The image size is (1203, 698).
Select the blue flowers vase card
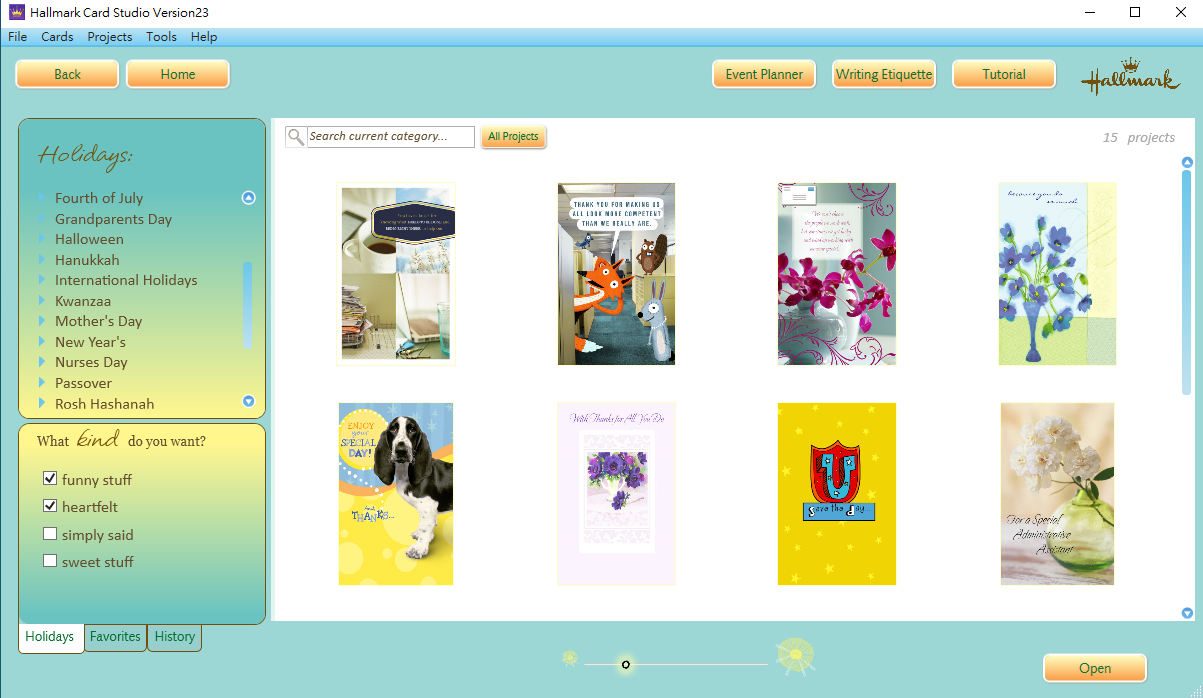coord(1057,274)
